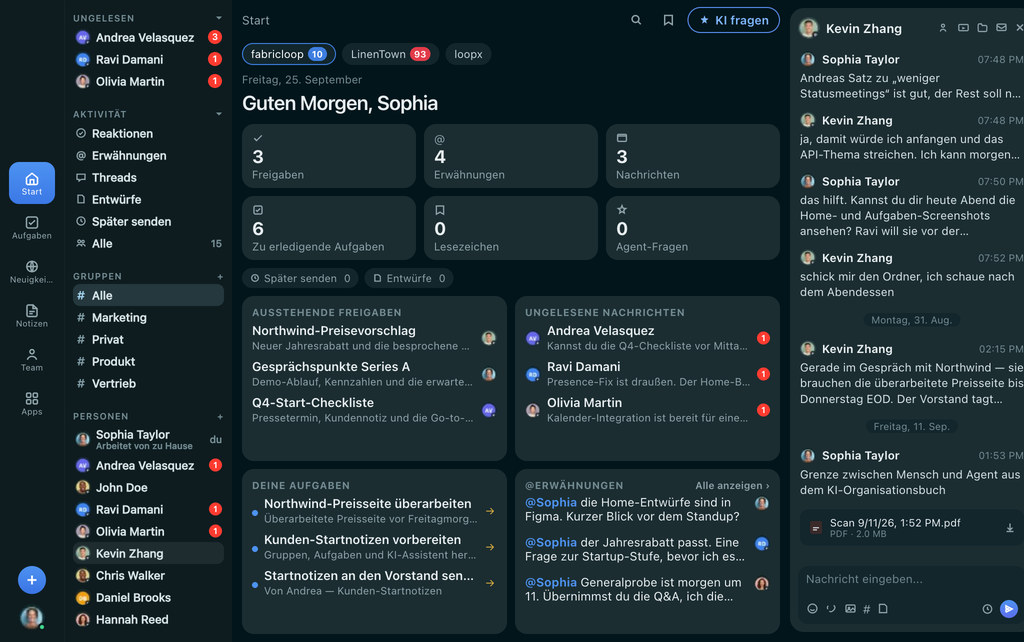The width and height of the screenshot is (1024, 642).
Task: Switch to the LinenTown workspace tab
Action: pyautogui.click(x=390, y=54)
